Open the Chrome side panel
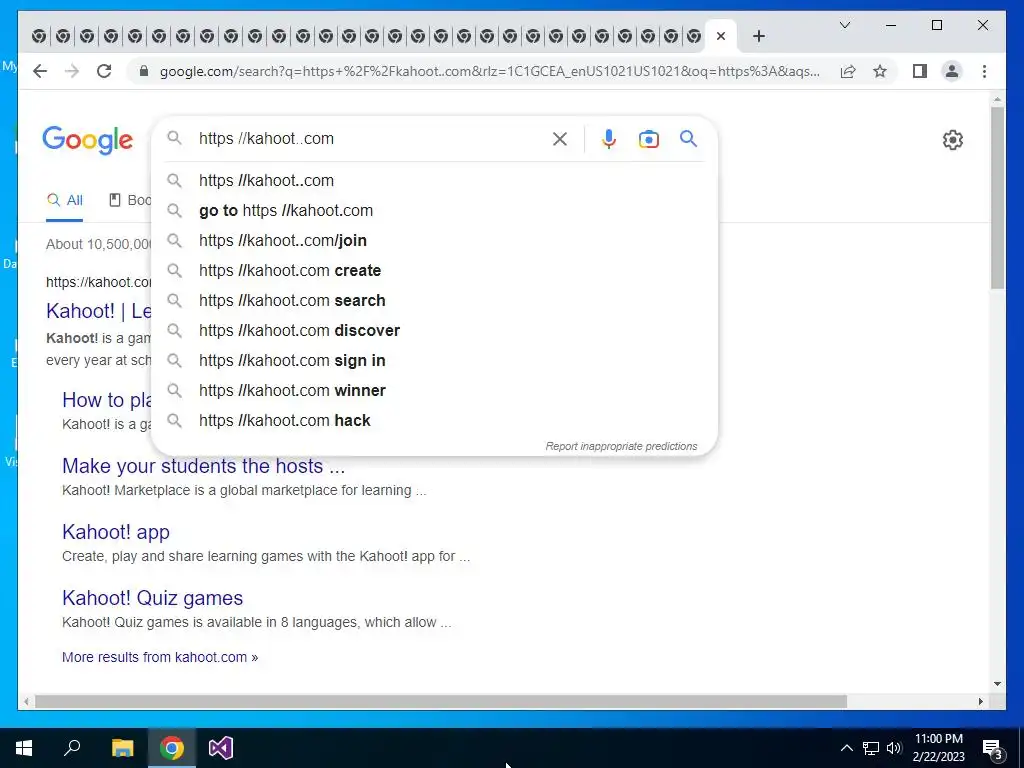 [920, 71]
